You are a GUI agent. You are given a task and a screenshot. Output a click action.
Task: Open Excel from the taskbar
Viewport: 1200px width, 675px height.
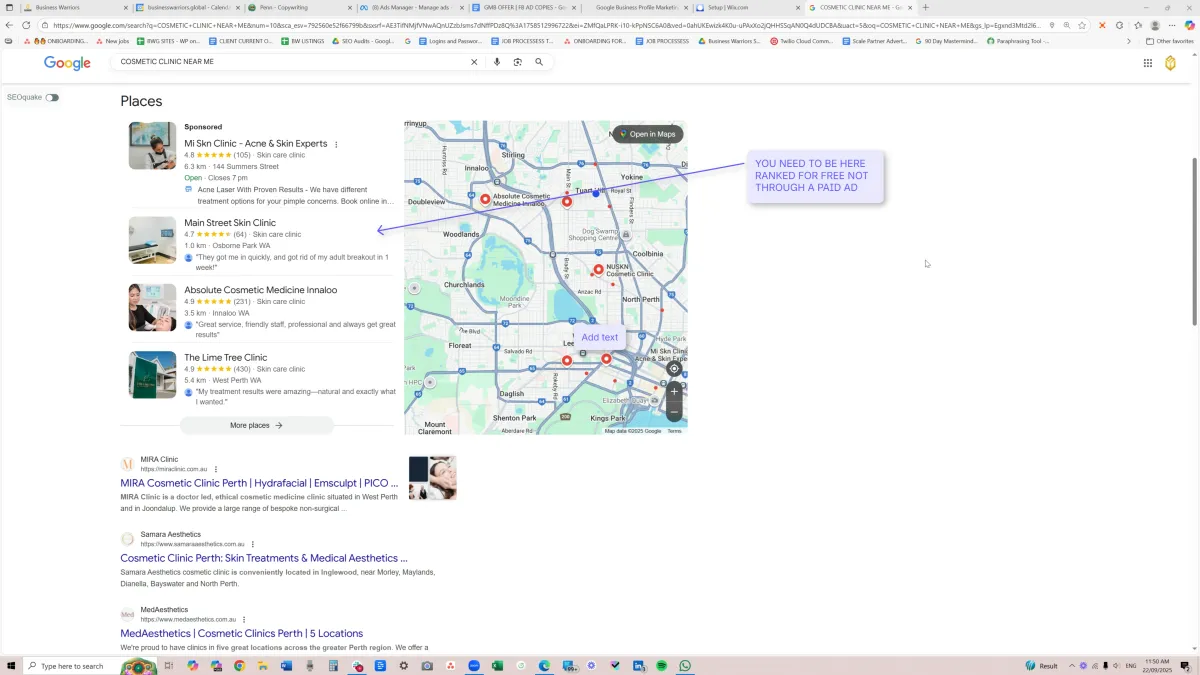click(497, 666)
